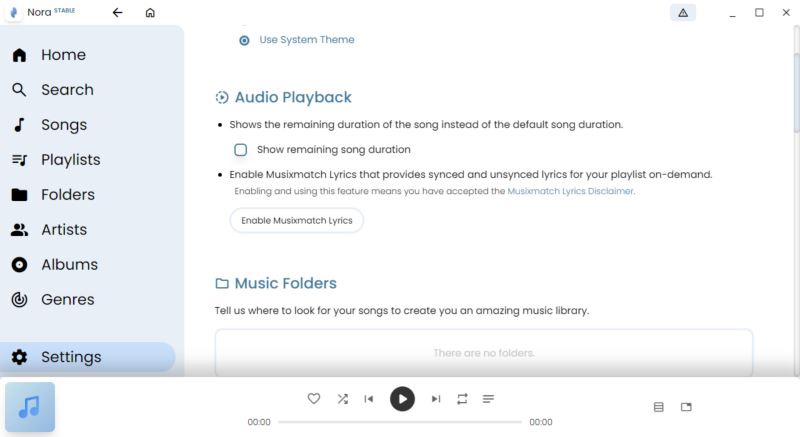Open the current queue panel icon
This screenshot has height=437, width=800.
click(659, 407)
